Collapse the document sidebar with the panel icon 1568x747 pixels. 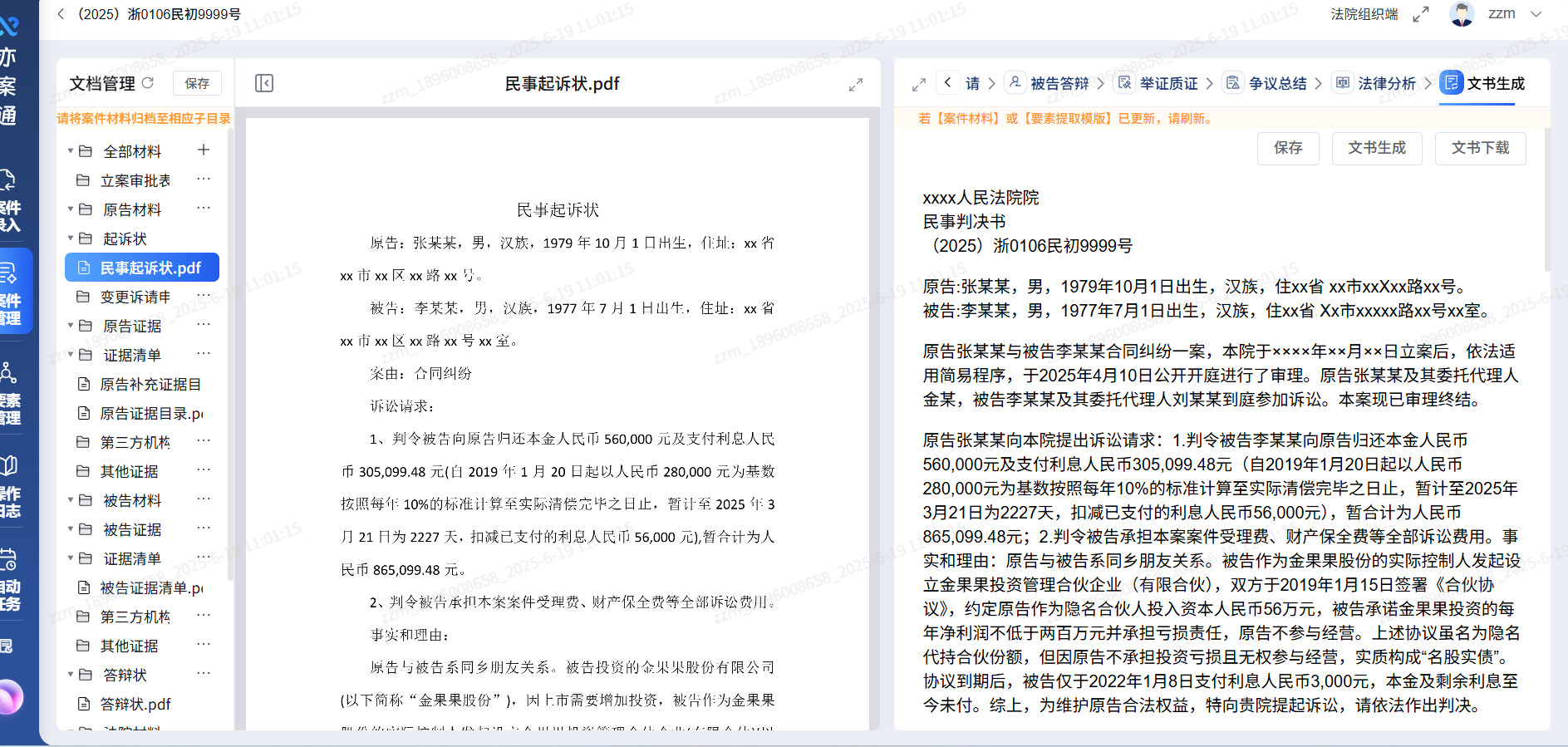click(x=264, y=83)
